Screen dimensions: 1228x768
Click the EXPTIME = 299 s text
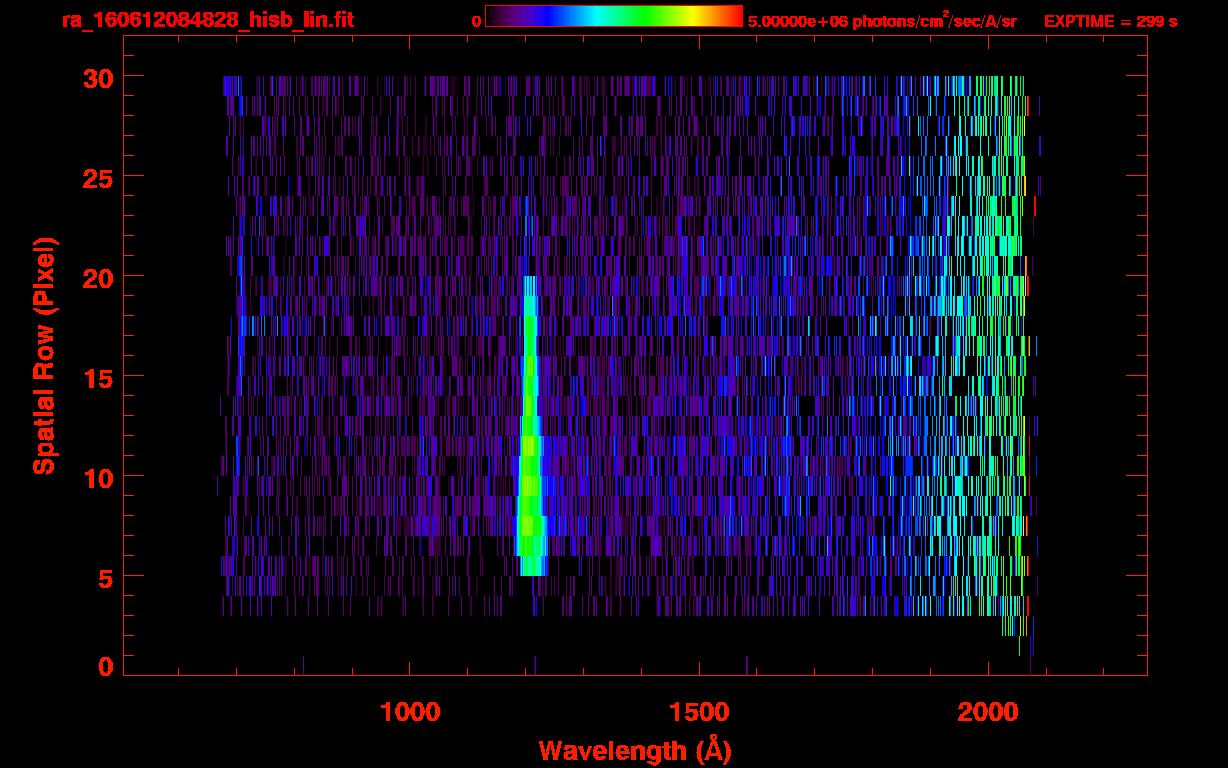(1110, 21)
